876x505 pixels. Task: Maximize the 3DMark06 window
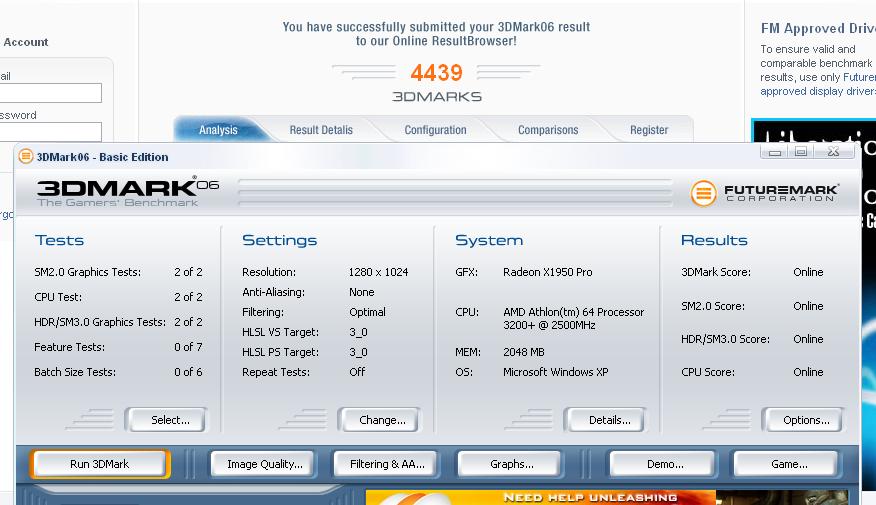(x=801, y=151)
